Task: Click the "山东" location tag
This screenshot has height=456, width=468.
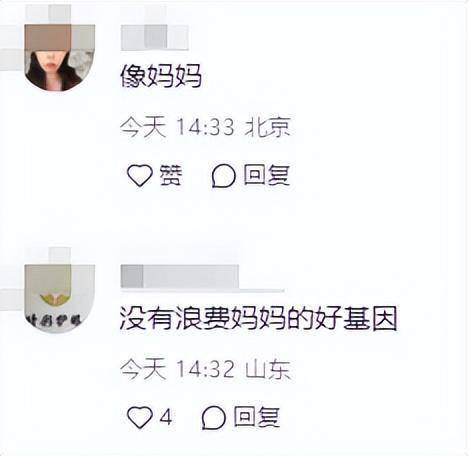Action: click(x=268, y=369)
